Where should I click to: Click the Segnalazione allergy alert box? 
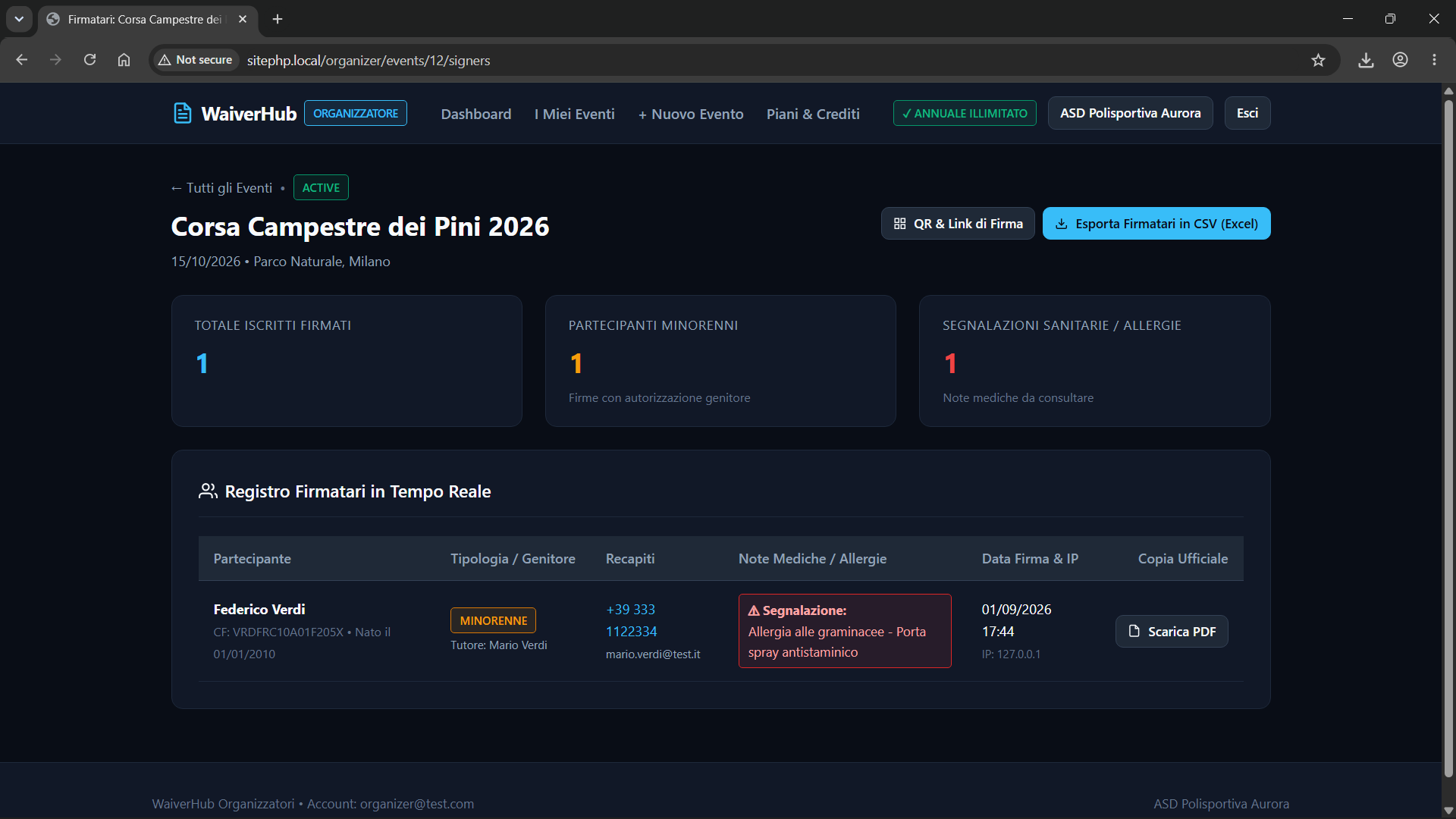pyautogui.click(x=845, y=631)
